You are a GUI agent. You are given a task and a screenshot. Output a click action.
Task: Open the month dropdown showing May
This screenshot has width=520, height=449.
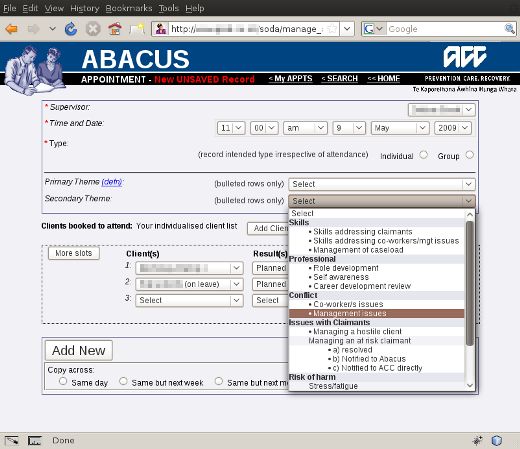400,128
